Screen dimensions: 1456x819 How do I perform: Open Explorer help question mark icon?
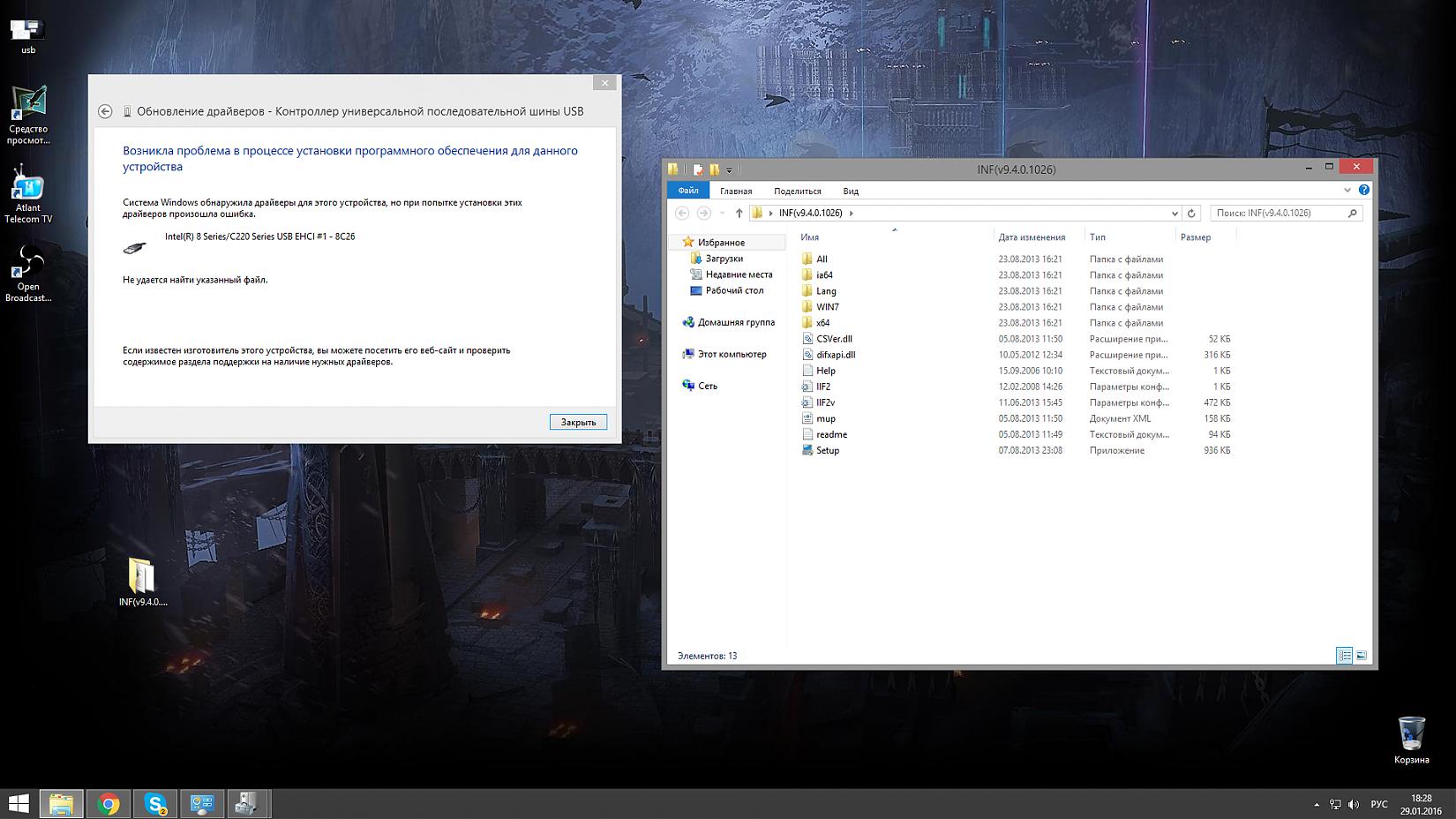coord(1363,190)
